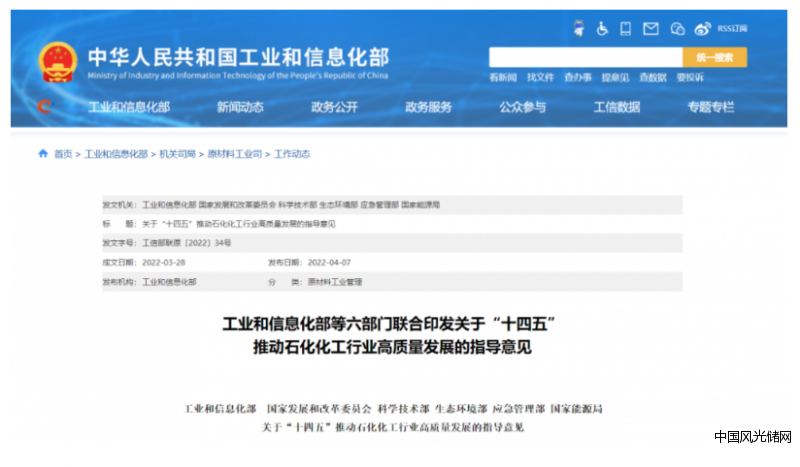Click the site title 中华人民共和国工业和信息化部
This screenshot has width=800, height=467.
click(238, 57)
